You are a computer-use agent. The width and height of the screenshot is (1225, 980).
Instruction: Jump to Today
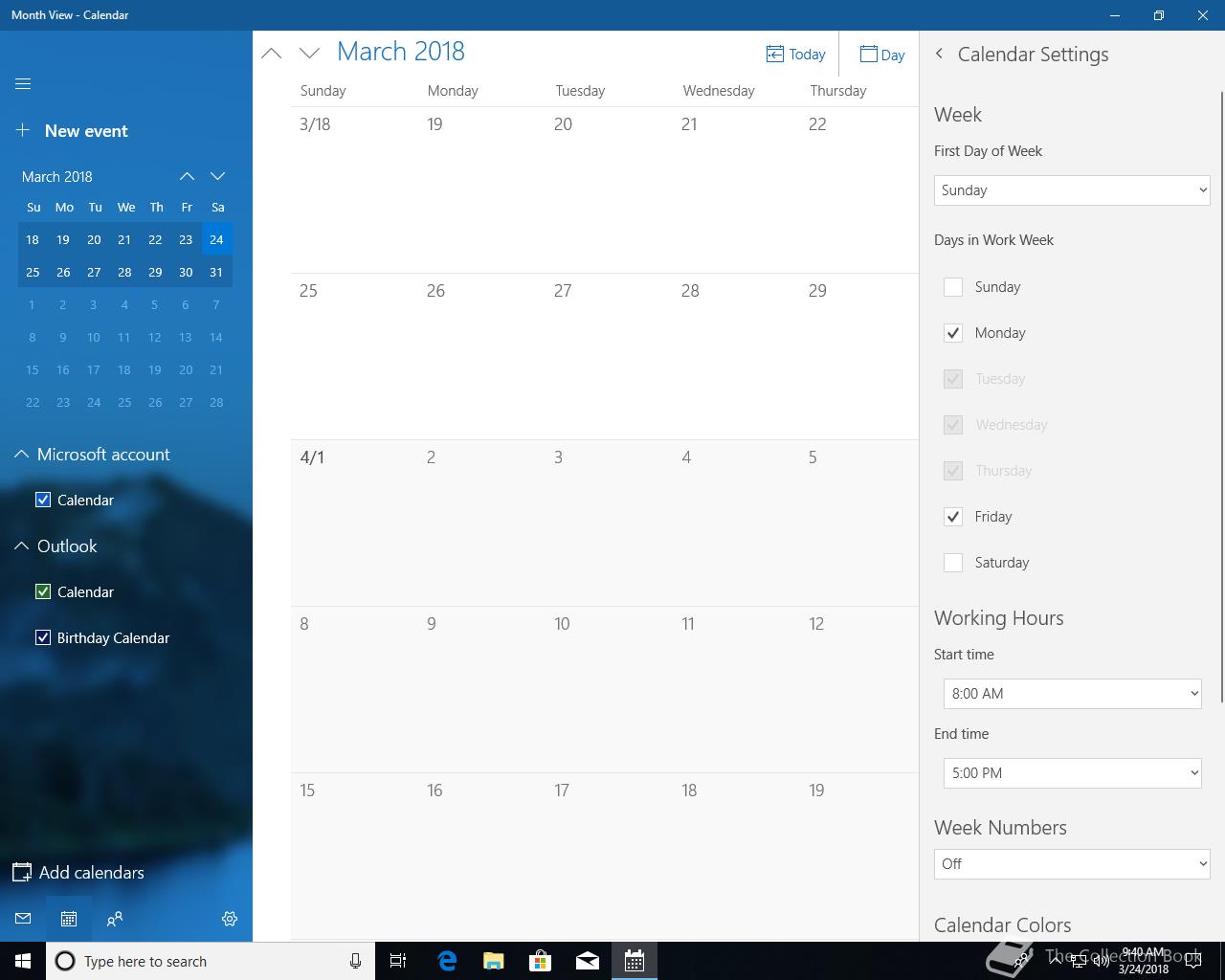click(795, 55)
